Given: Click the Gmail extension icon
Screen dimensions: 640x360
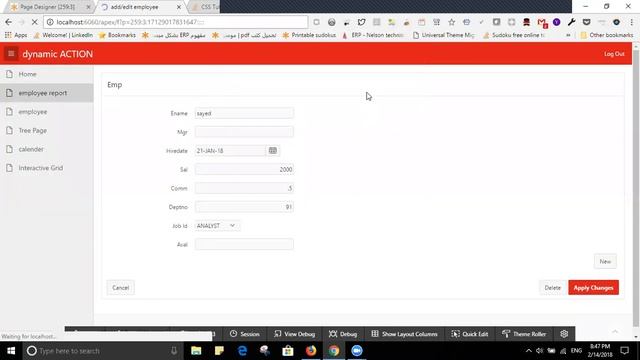Looking at the screenshot, I should [542, 22].
